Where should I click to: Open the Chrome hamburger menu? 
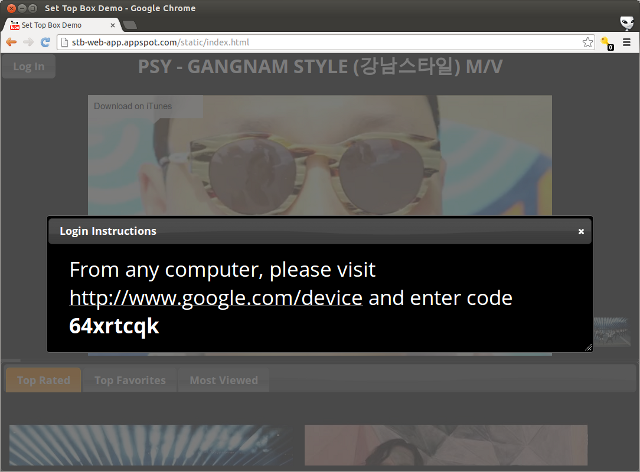pyautogui.click(x=627, y=43)
